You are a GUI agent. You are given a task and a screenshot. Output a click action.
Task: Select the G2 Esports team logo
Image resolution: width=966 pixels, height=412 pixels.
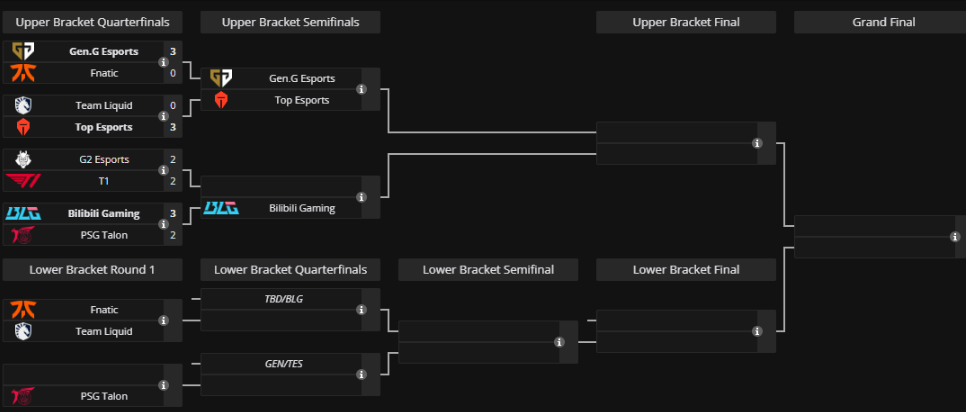24,159
